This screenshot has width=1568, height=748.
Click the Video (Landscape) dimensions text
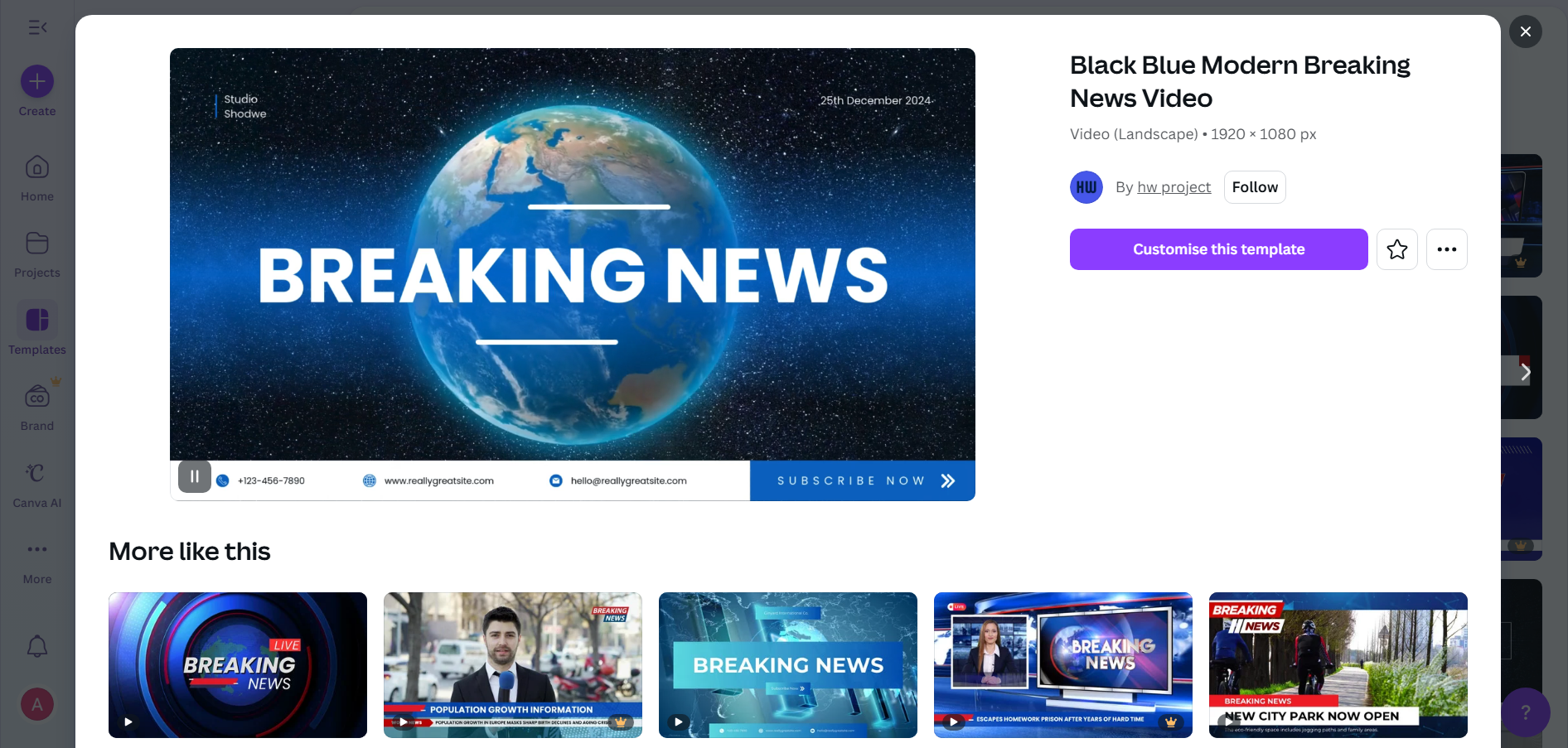click(1193, 134)
